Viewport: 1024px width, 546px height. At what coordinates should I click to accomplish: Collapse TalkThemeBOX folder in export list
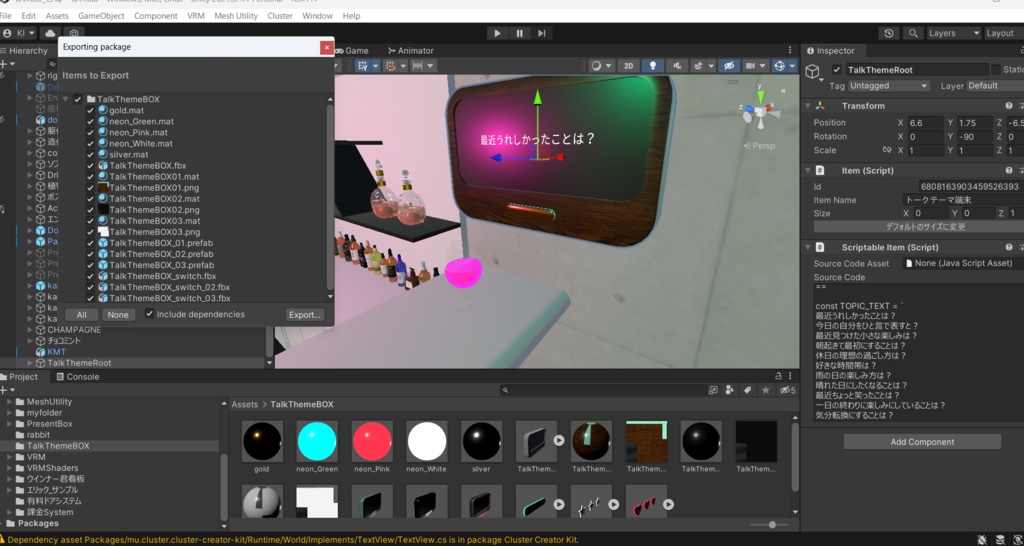click(x=65, y=99)
